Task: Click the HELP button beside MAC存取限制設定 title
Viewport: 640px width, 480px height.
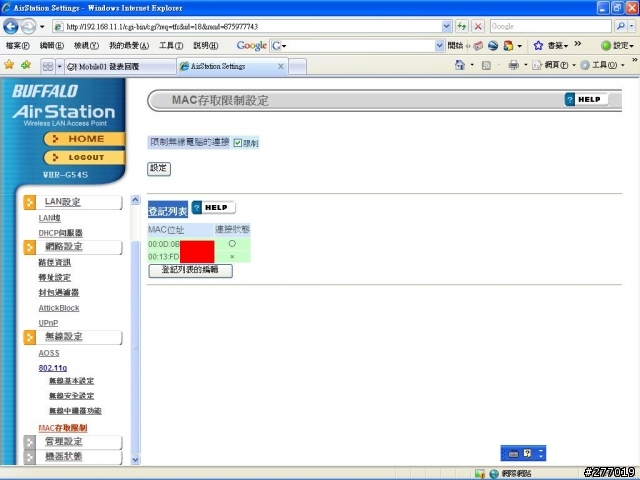Action: click(x=586, y=99)
